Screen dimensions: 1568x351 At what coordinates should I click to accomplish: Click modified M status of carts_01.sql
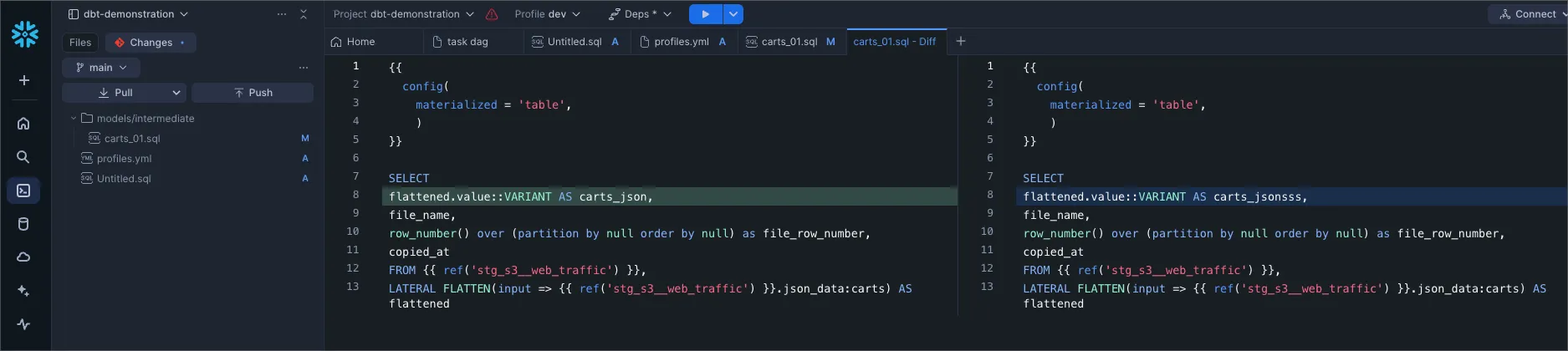(x=305, y=138)
